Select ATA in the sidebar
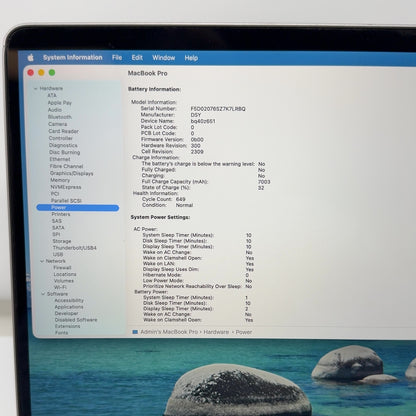The height and width of the screenshot is (416, 416). pyautogui.click(x=52, y=96)
